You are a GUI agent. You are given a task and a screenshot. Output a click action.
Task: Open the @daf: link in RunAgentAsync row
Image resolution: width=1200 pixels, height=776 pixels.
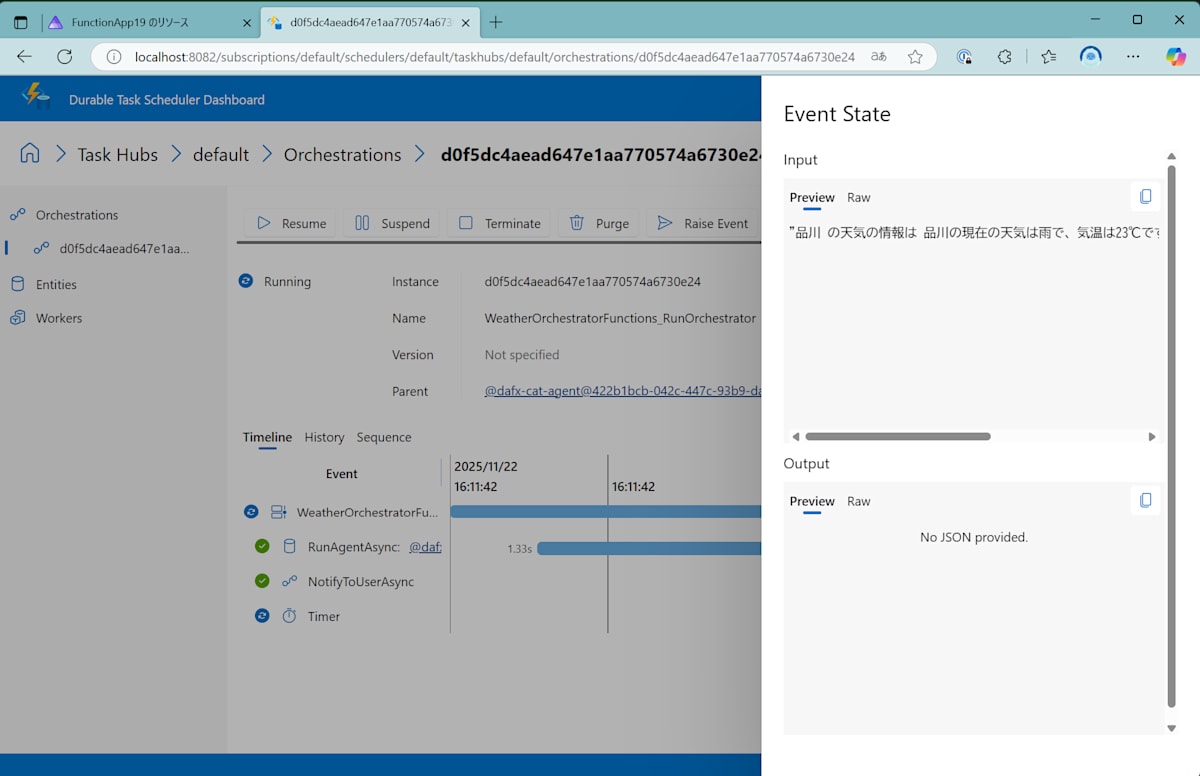425,547
